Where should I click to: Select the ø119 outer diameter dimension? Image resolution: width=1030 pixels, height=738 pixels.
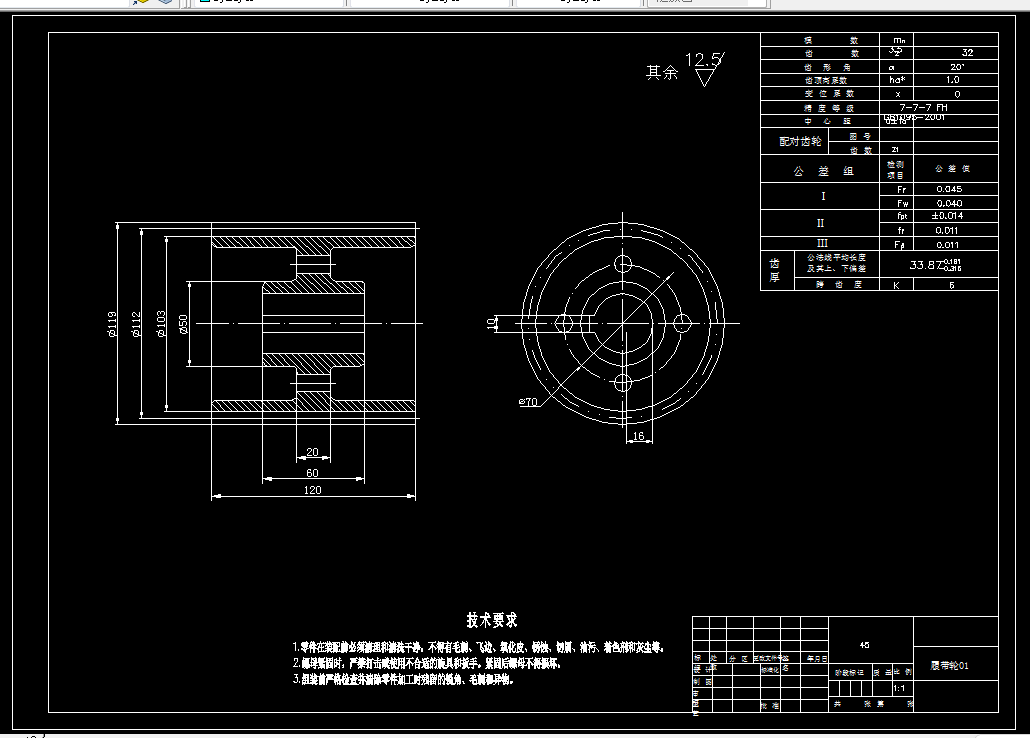[112, 324]
